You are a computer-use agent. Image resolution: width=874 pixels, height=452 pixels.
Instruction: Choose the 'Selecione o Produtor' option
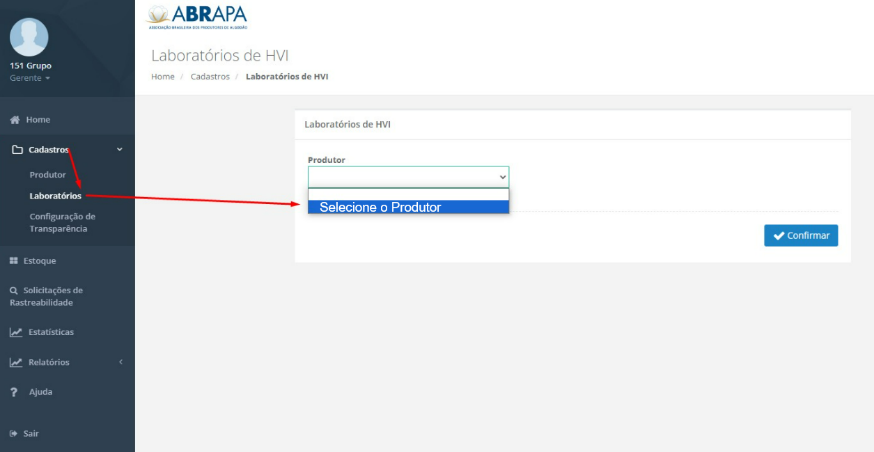[408, 207]
